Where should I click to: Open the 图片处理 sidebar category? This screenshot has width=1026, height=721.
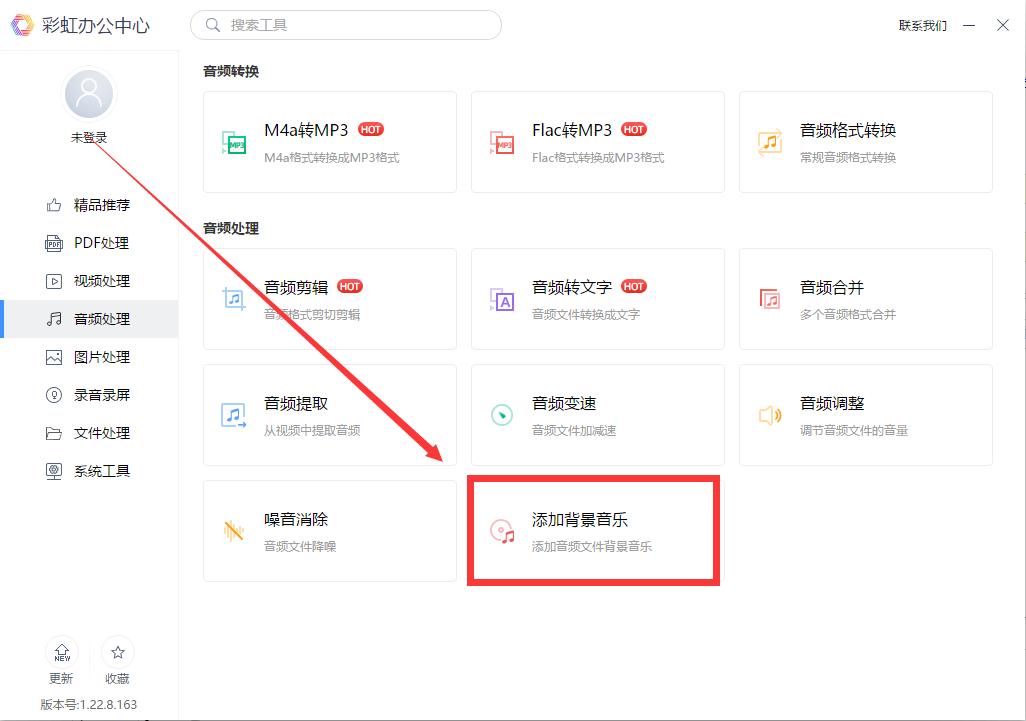point(89,357)
